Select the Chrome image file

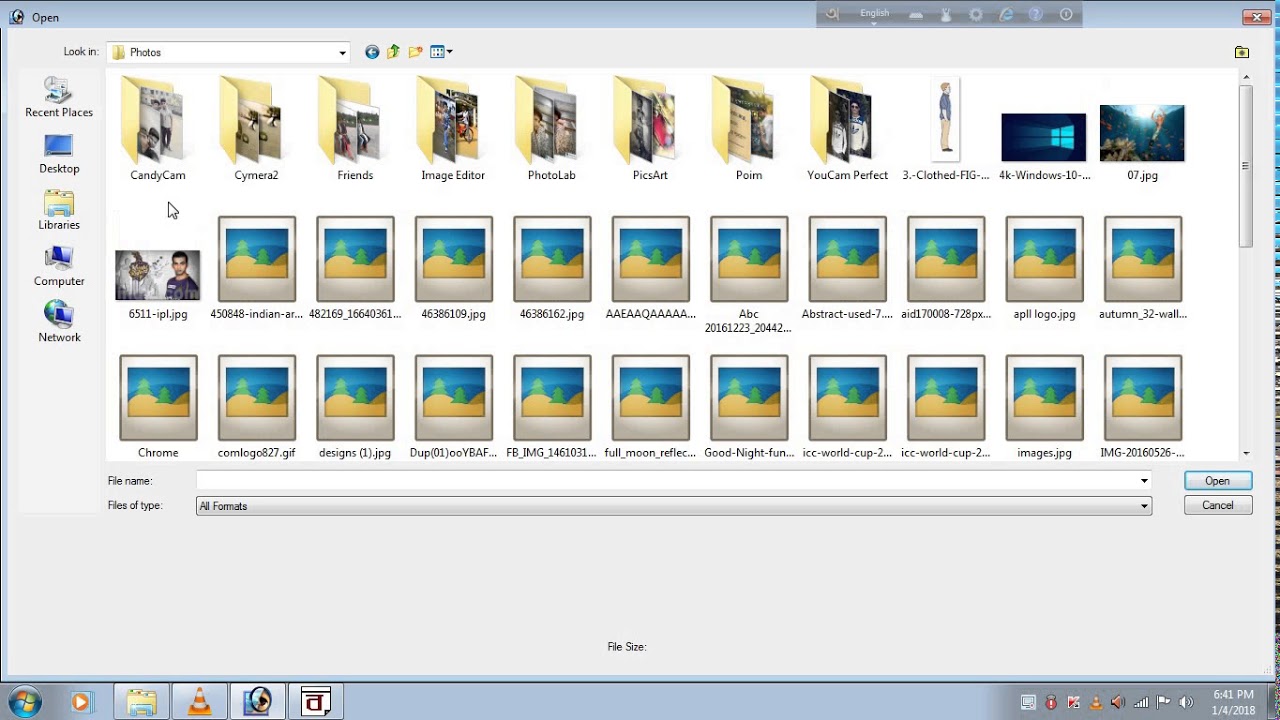pos(158,407)
